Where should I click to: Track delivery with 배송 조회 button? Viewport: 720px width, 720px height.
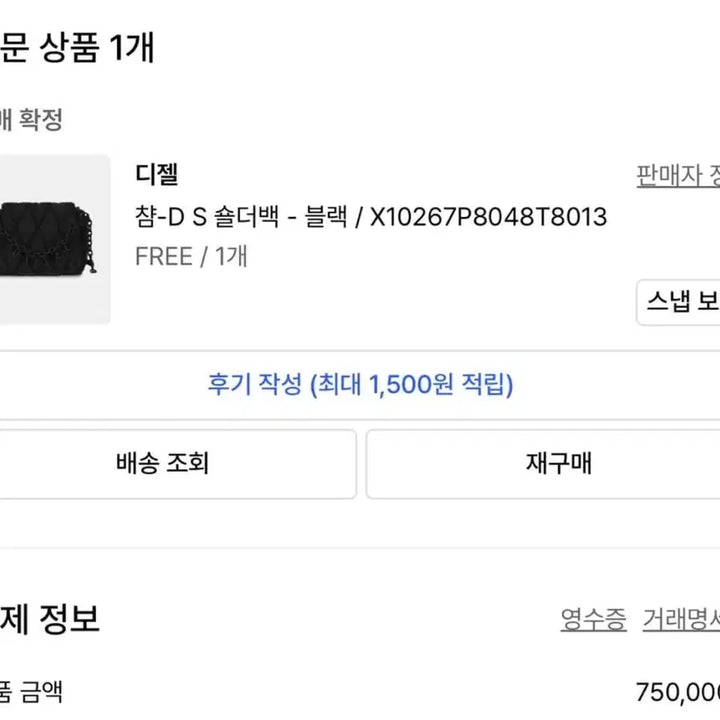(162, 464)
